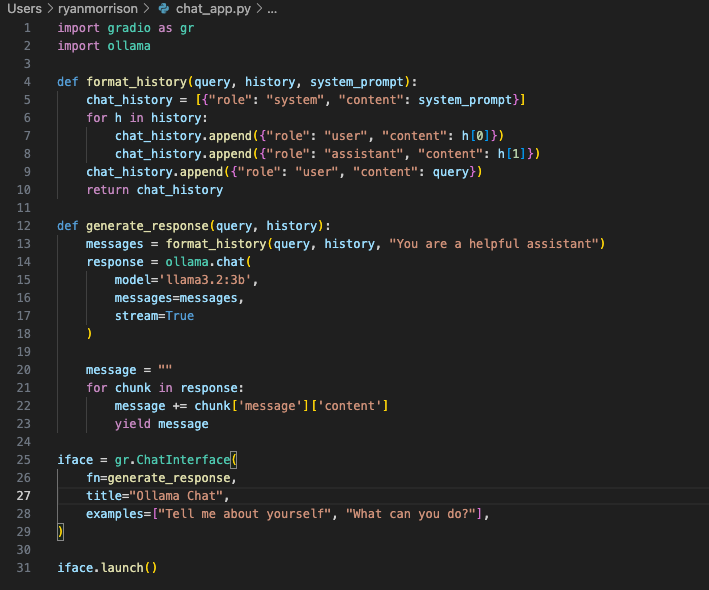Viewport: 709px width, 590px height.
Task: Select chat_app.py in the breadcrumb
Action: coord(213,9)
